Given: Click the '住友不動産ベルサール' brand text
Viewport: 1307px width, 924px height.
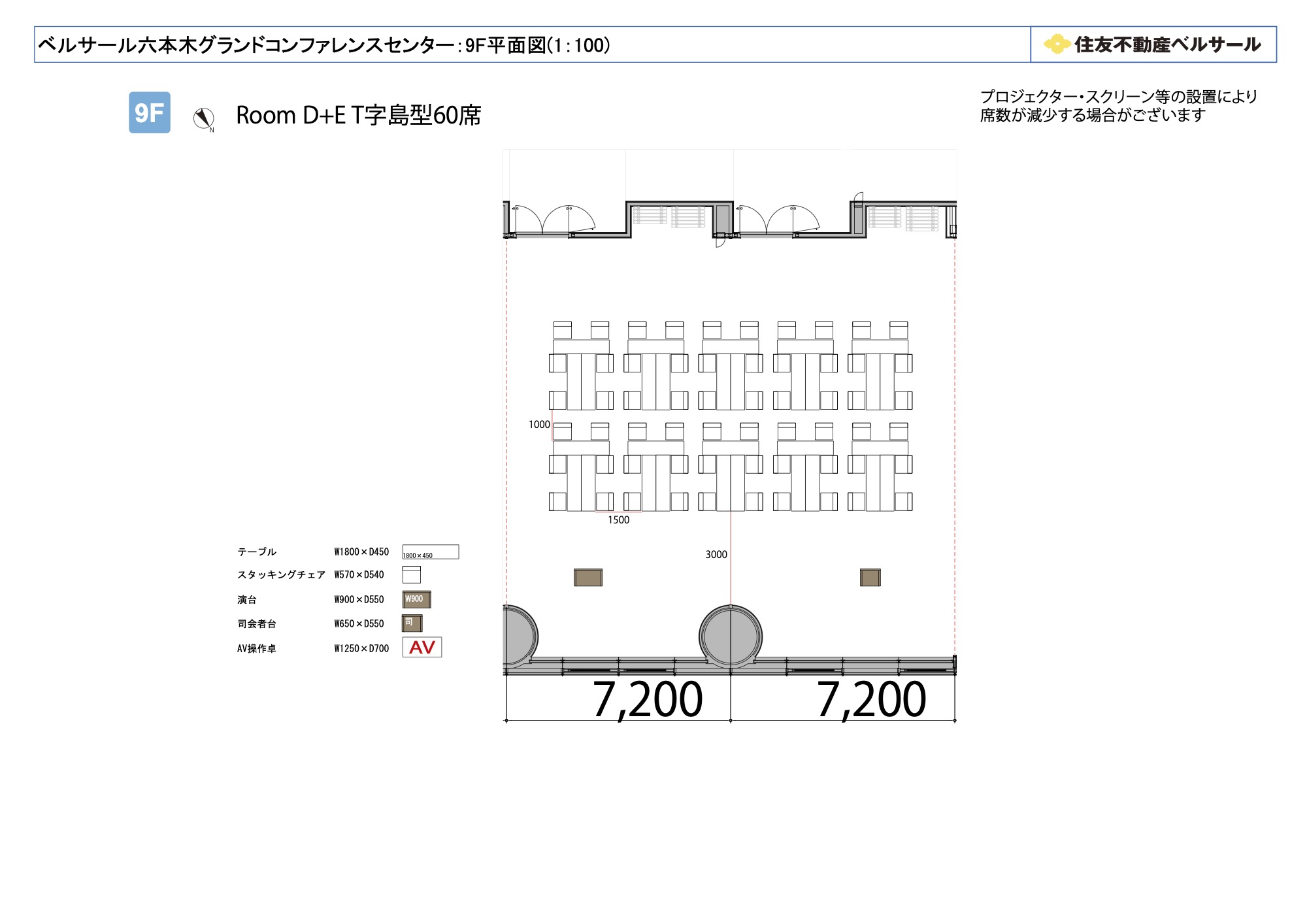Looking at the screenshot, I should pos(1167,44).
